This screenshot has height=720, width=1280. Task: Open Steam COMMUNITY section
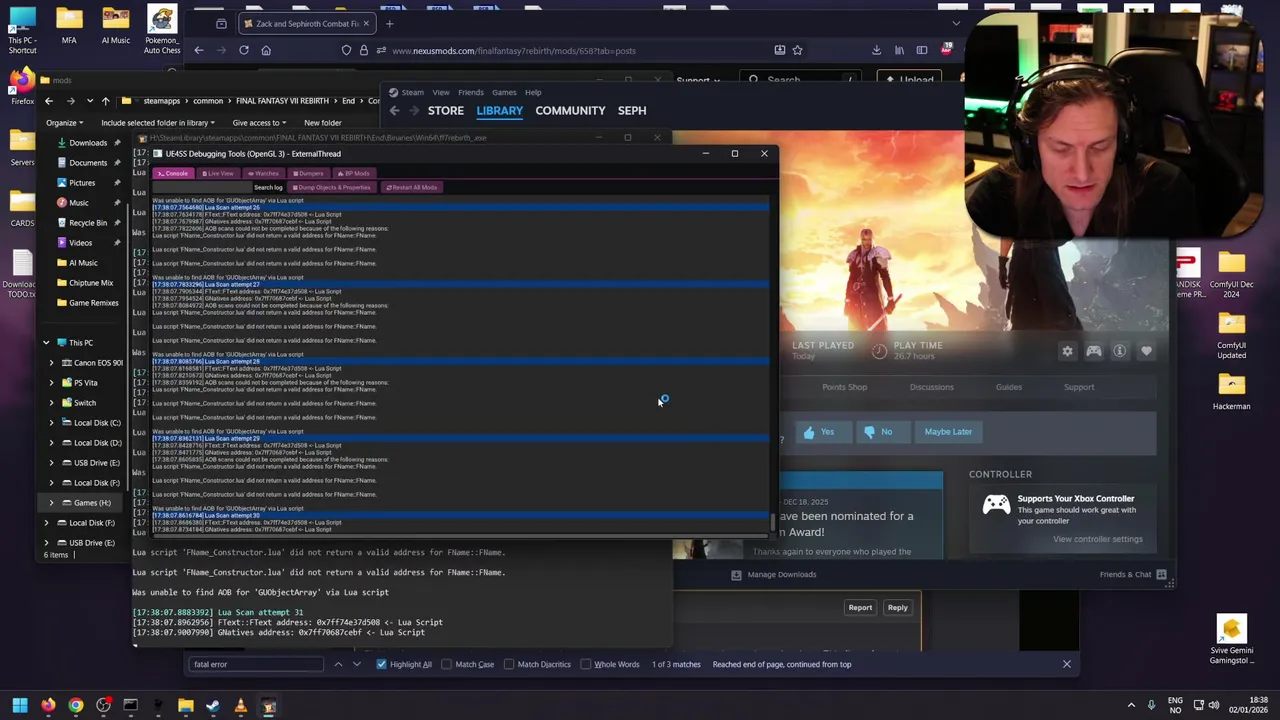pyautogui.click(x=570, y=111)
